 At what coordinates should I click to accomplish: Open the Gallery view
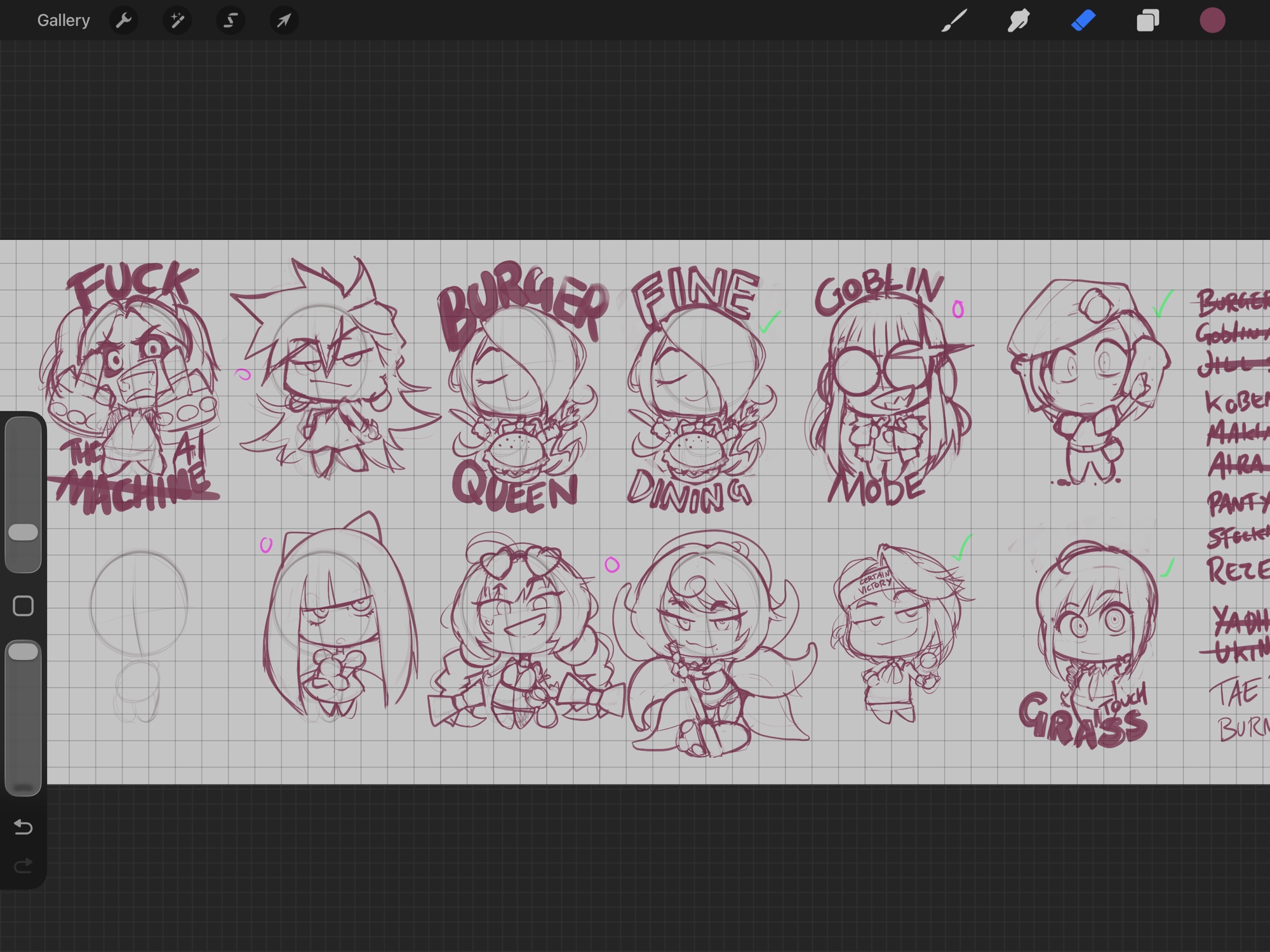pos(63,20)
